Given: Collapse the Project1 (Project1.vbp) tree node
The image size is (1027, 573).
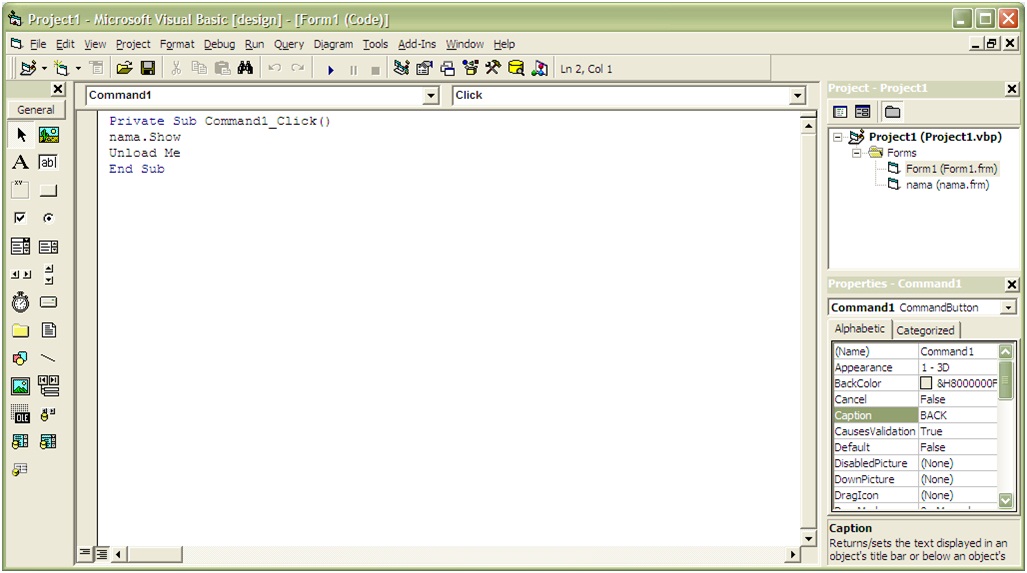Looking at the screenshot, I should (x=838, y=138).
